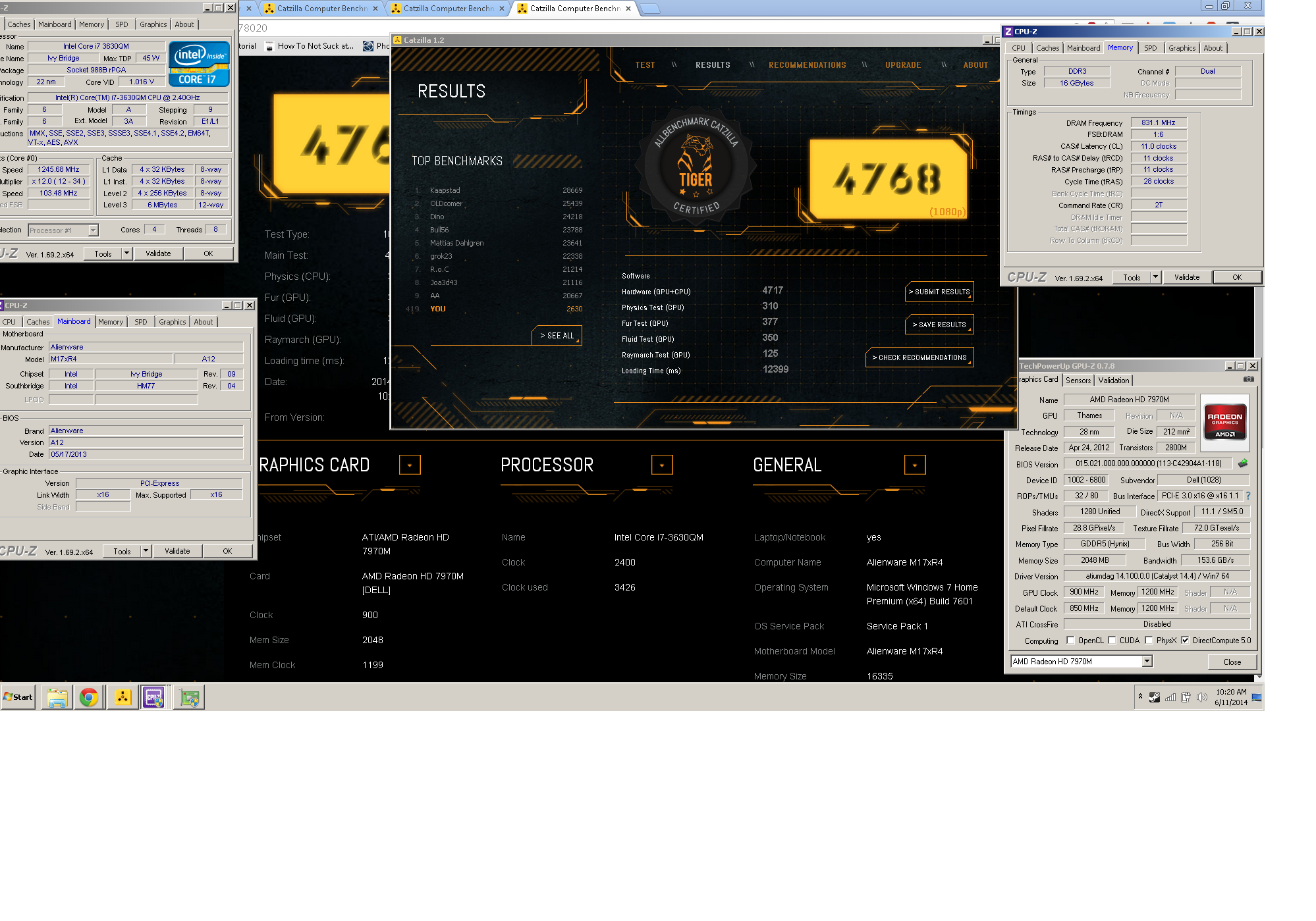Click the 'AMD Radeon HD 7970M' name field in GPU-Z
Image resolution: width=1316 pixels, height=921 pixels.
tap(1129, 400)
